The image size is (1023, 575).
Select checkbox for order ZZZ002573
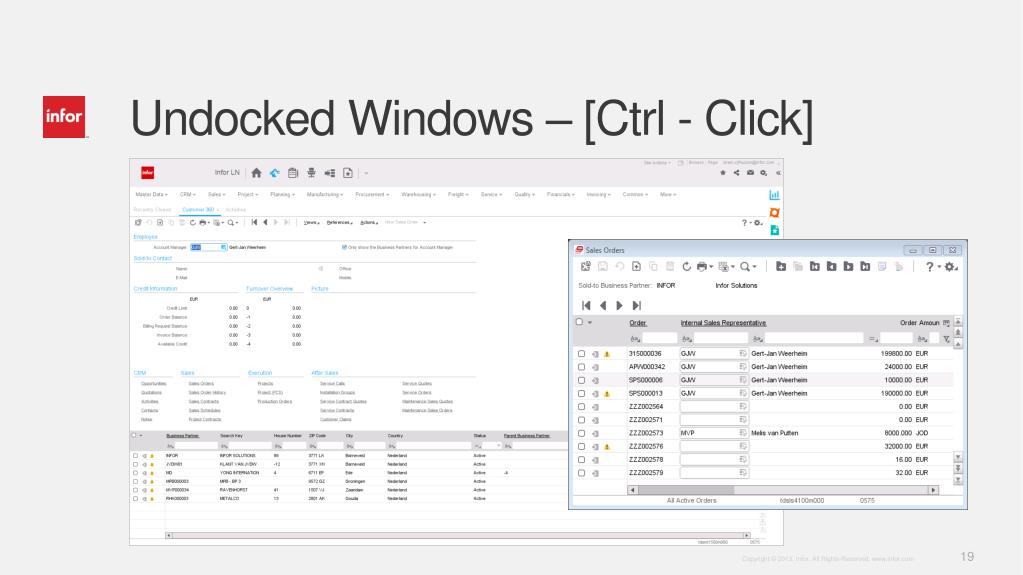(581, 433)
